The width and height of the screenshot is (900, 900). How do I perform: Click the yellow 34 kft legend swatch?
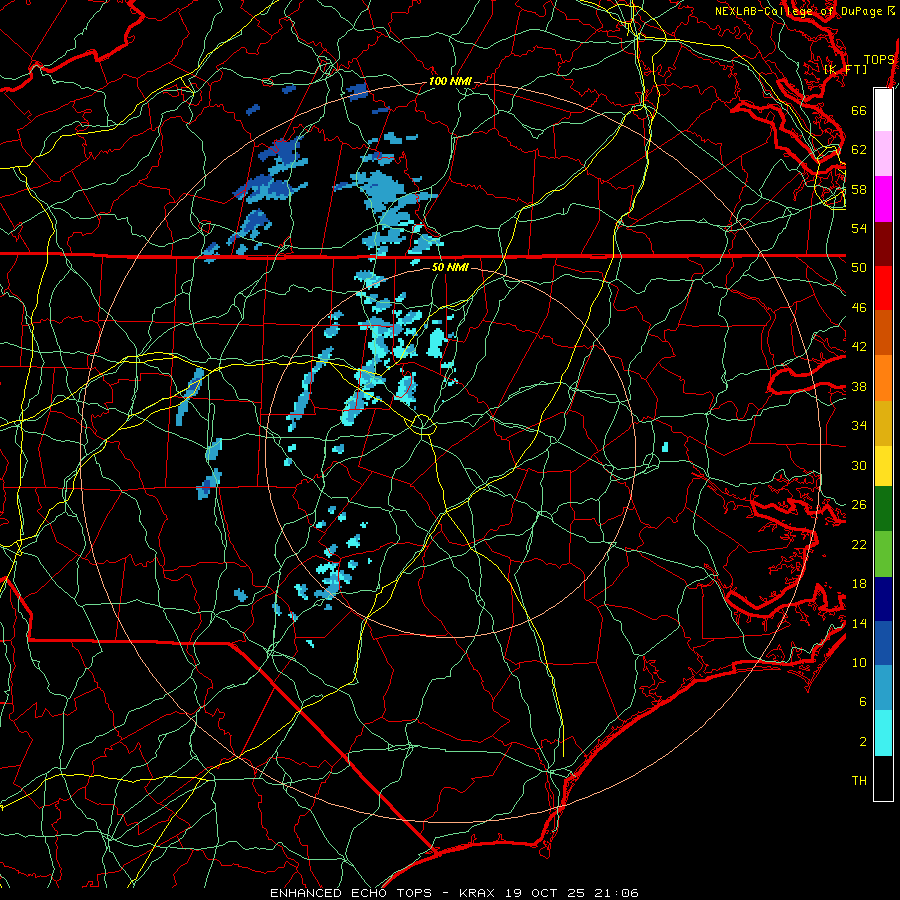point(883,466)
